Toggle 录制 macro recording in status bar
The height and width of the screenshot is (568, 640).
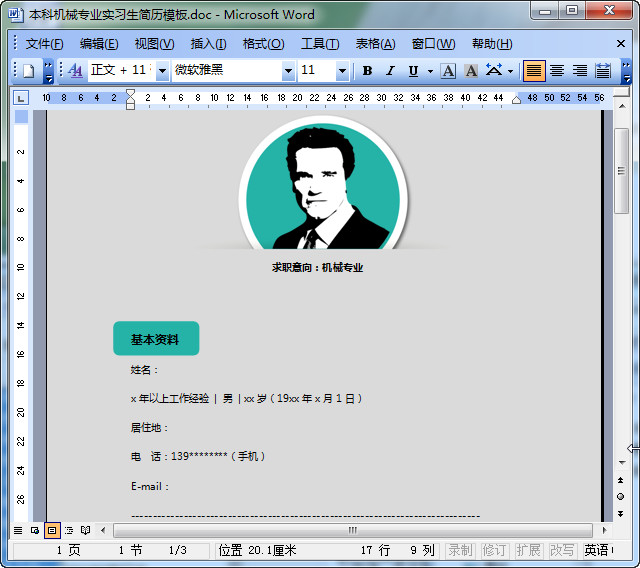[460, 550]
